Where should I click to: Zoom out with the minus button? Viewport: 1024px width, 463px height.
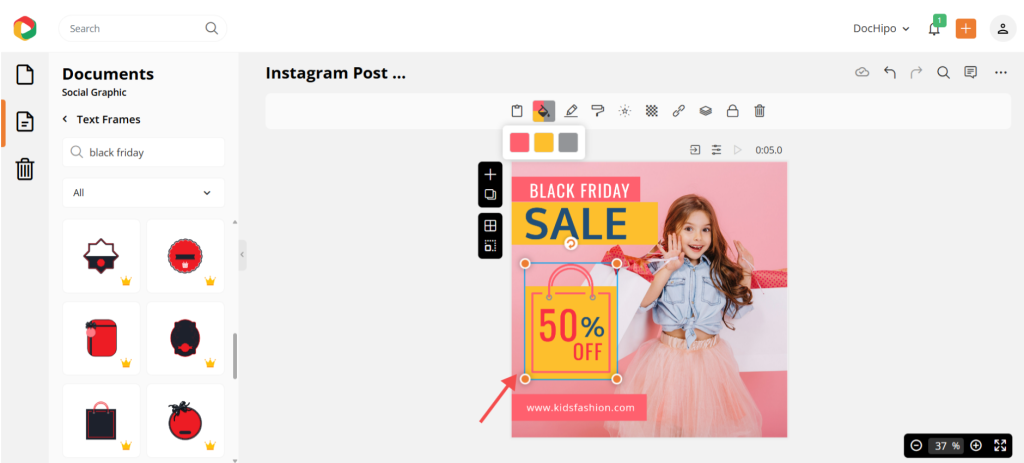916,445
